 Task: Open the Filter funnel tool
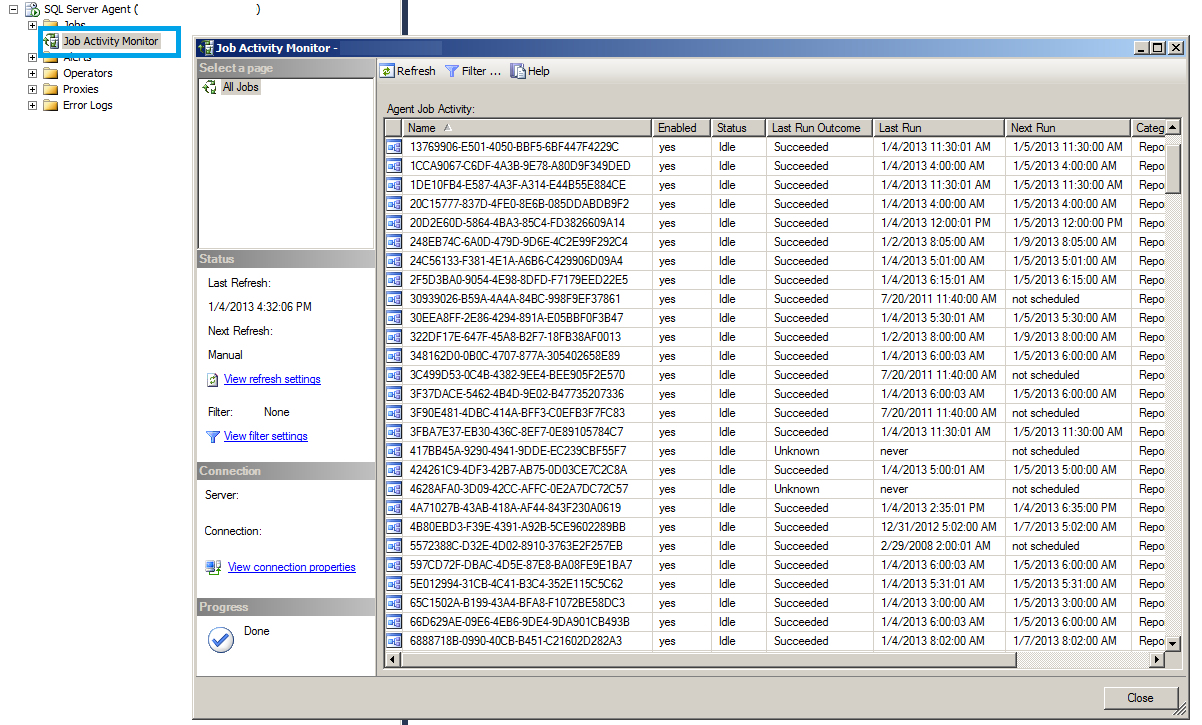[x=452, y=71]
